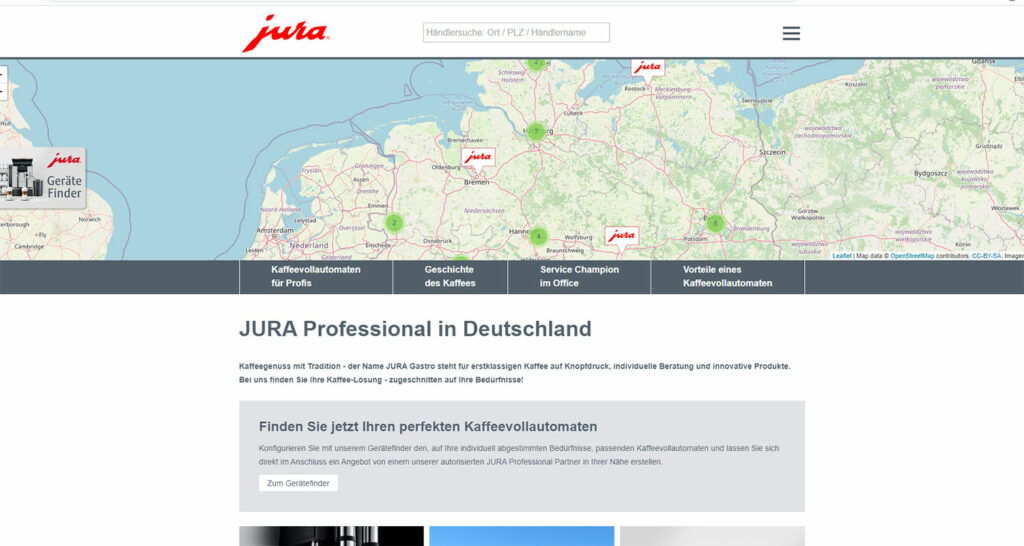
Task: Open the Geräte Finder side widget
Action: (43, 178)
